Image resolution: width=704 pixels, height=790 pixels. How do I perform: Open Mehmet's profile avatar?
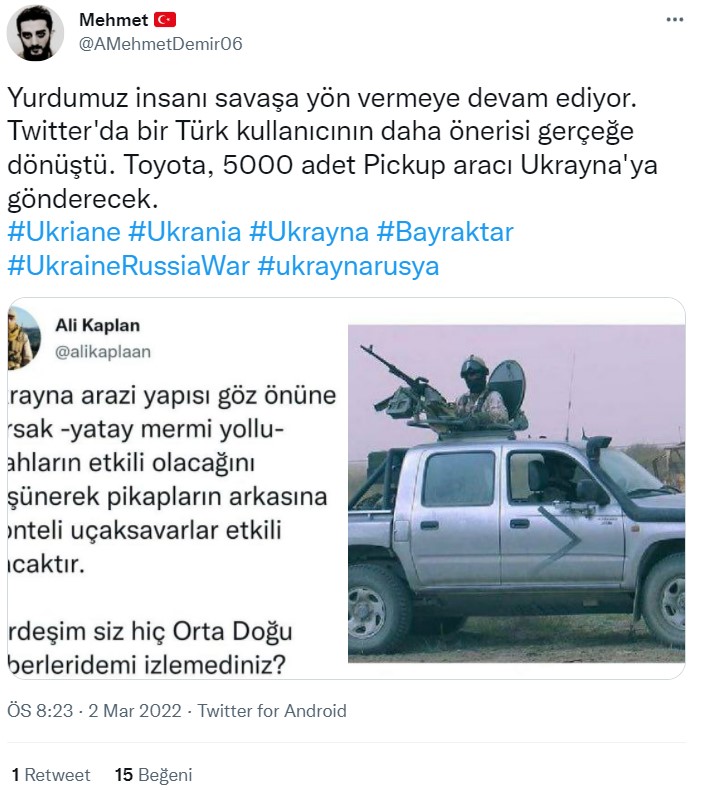[x=35, y=33]
